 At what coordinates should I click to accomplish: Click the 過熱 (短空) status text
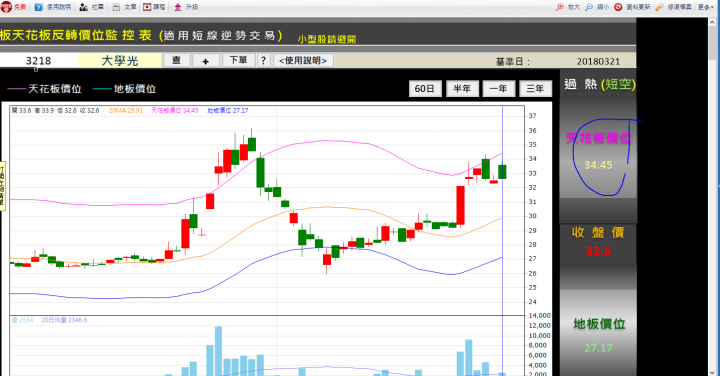(x=600, y=84)
